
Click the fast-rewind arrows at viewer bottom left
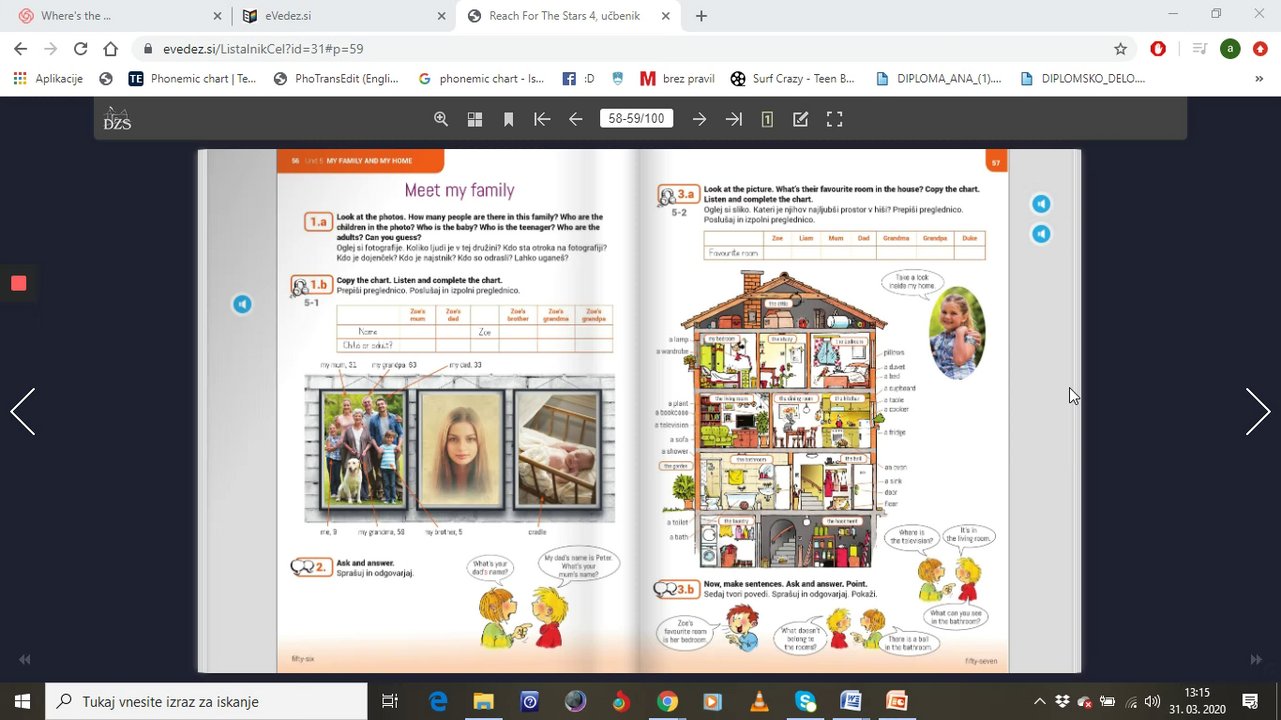(25, 660)
